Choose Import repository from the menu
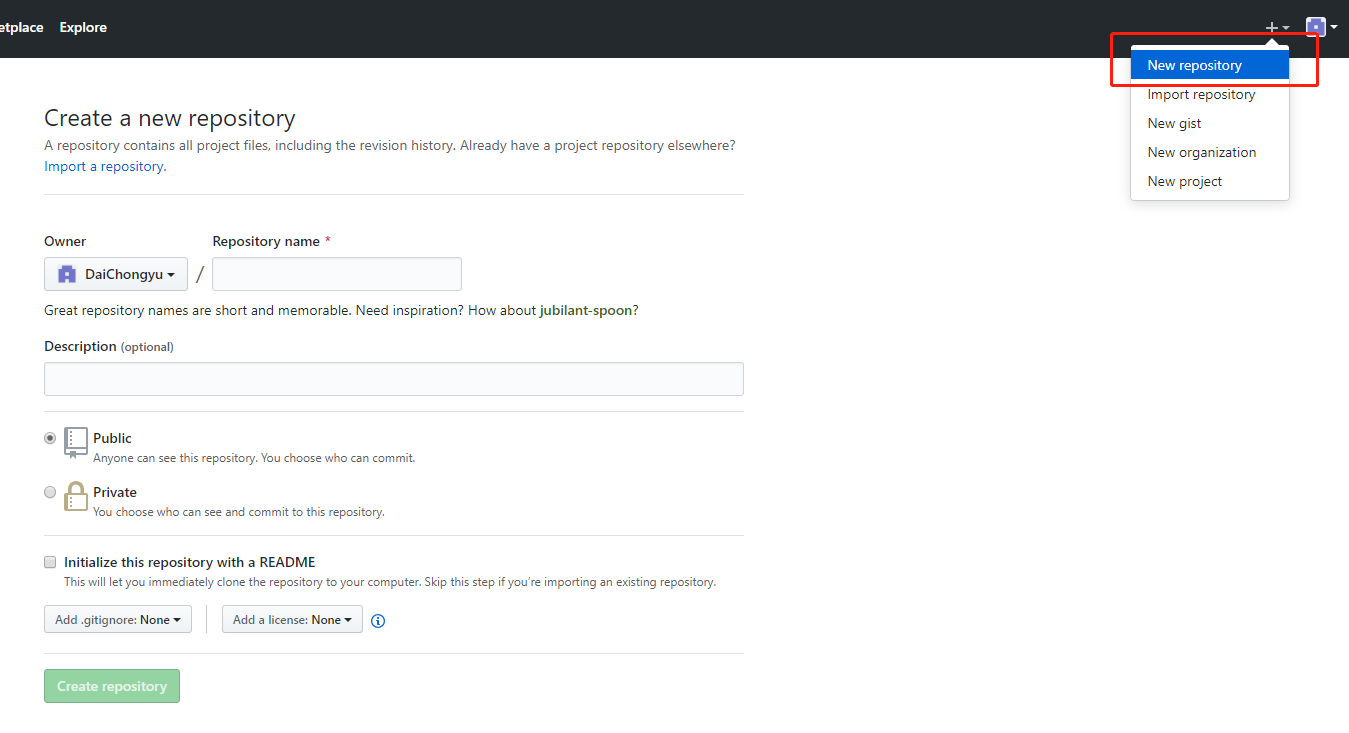The image size is (1349, 733). coord(1210,94)
